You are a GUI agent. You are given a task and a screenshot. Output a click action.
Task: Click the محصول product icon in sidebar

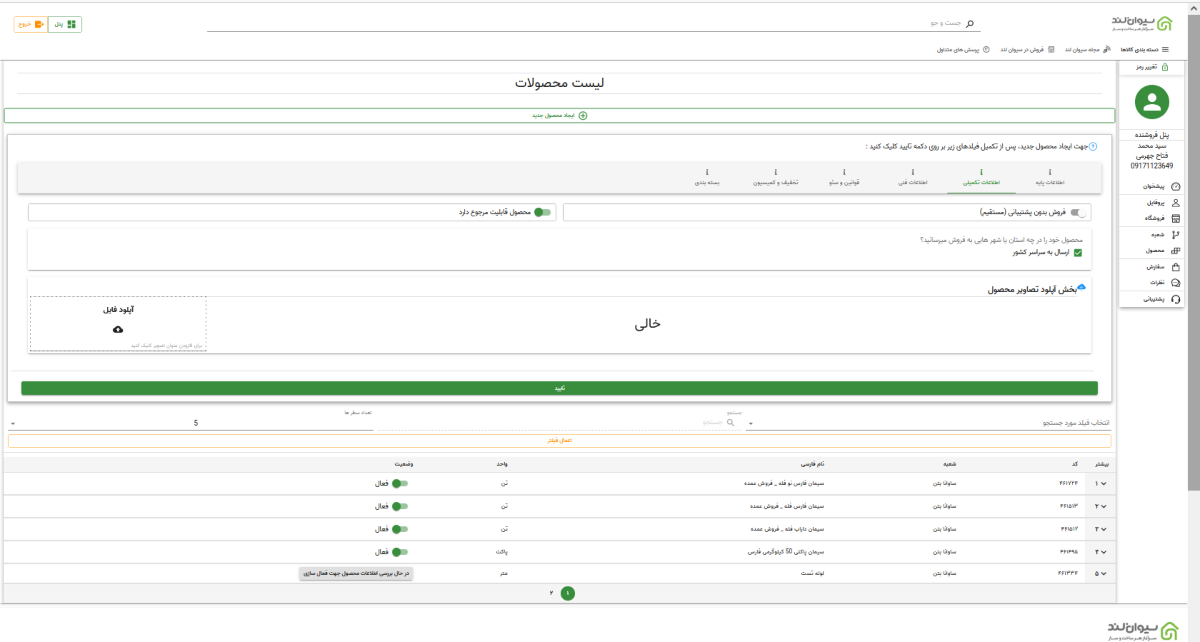pos(1178,249)
